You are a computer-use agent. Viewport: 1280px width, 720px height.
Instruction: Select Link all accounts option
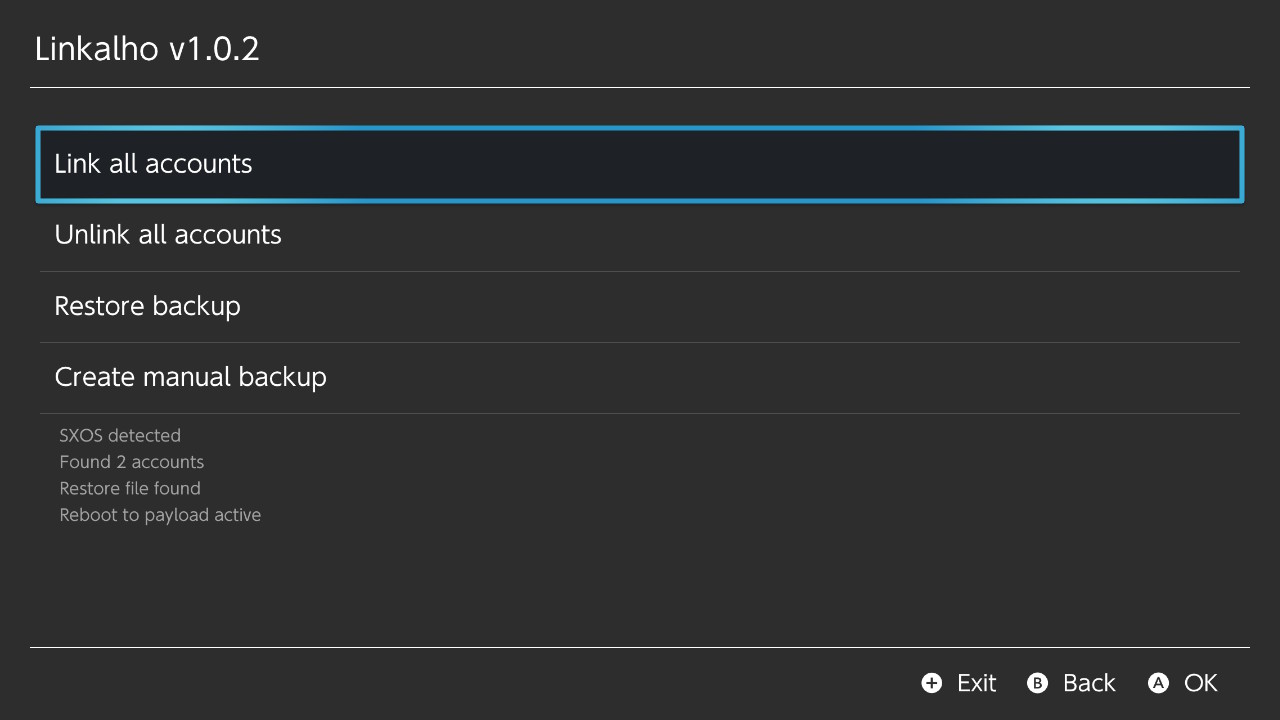pyautogui.click(x=640, y=164)
